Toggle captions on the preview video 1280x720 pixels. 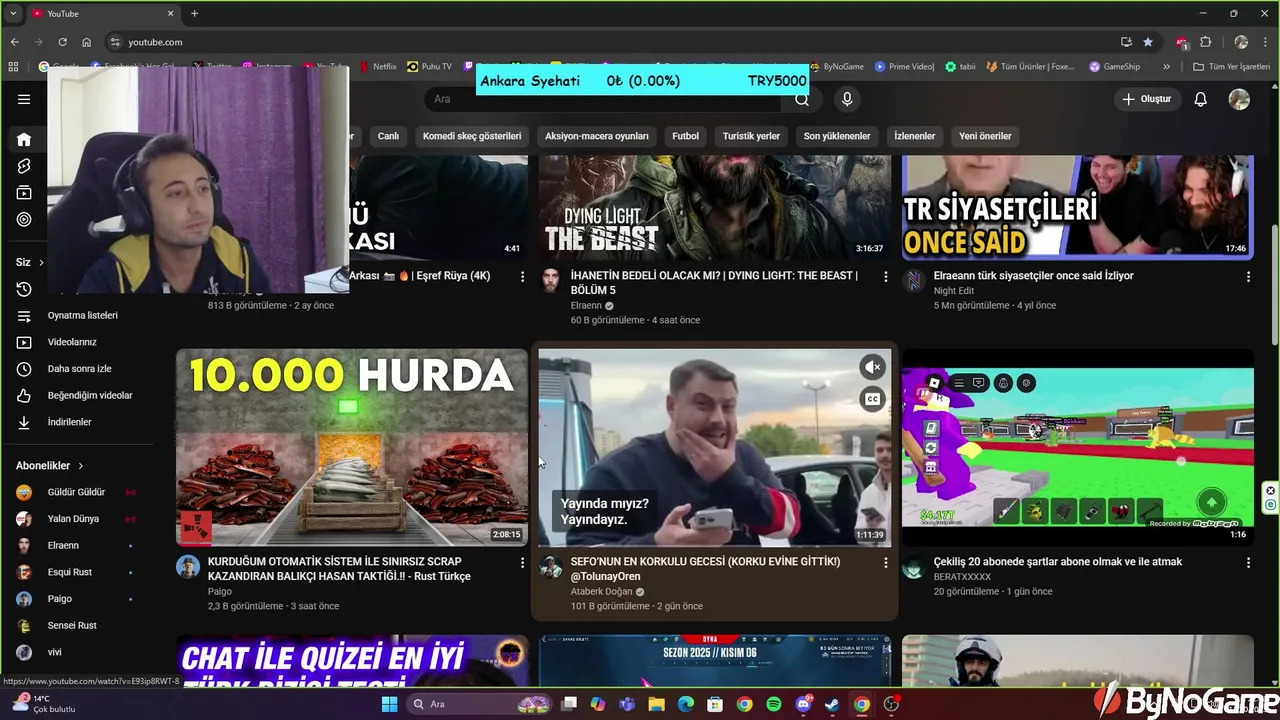(x=873, y=400)
